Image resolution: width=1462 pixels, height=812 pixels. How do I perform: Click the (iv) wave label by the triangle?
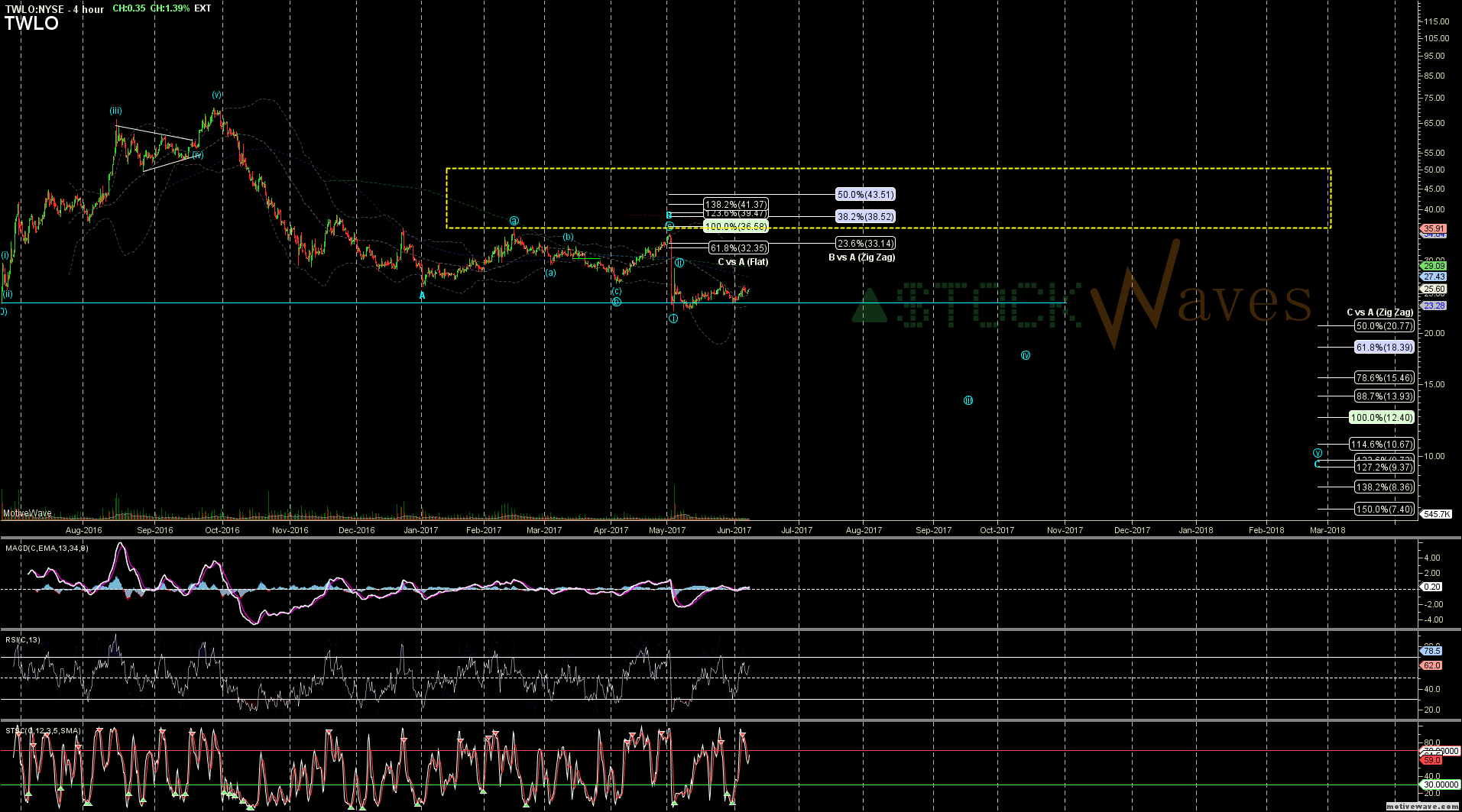[x=198, y=155]
